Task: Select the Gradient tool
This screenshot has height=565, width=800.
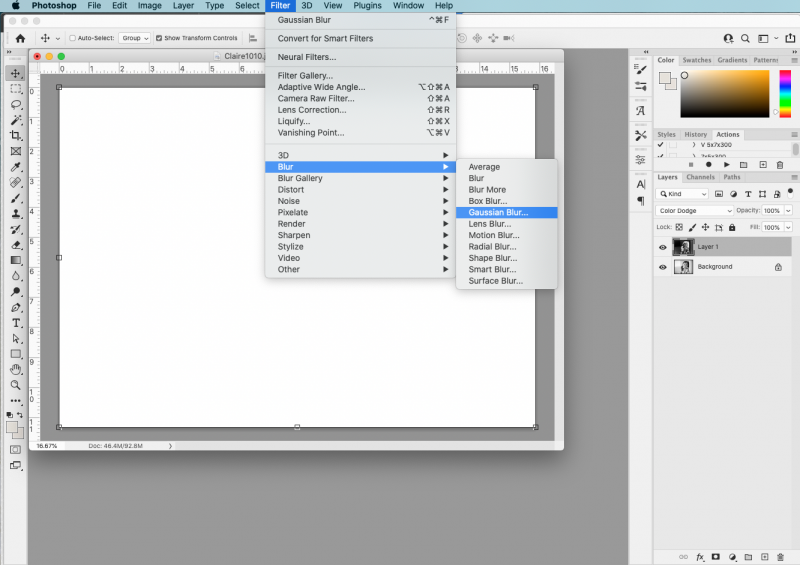Action: point(15,260)
